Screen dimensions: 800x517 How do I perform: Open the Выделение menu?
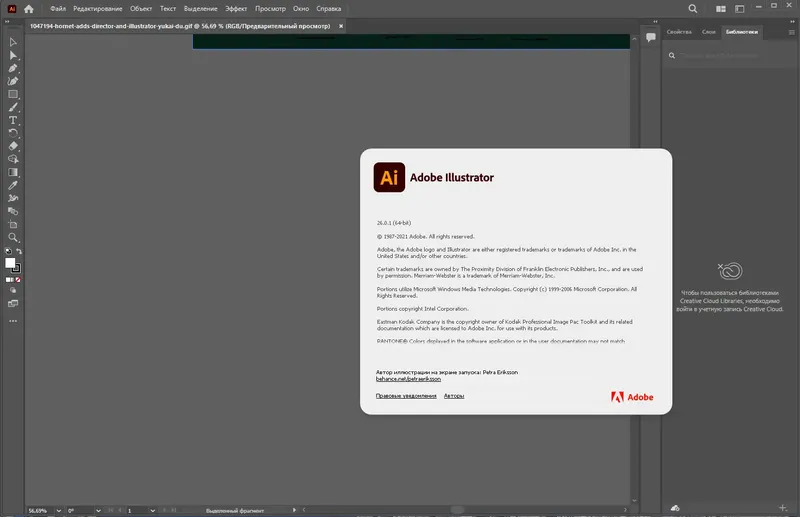tap(201, 9)
